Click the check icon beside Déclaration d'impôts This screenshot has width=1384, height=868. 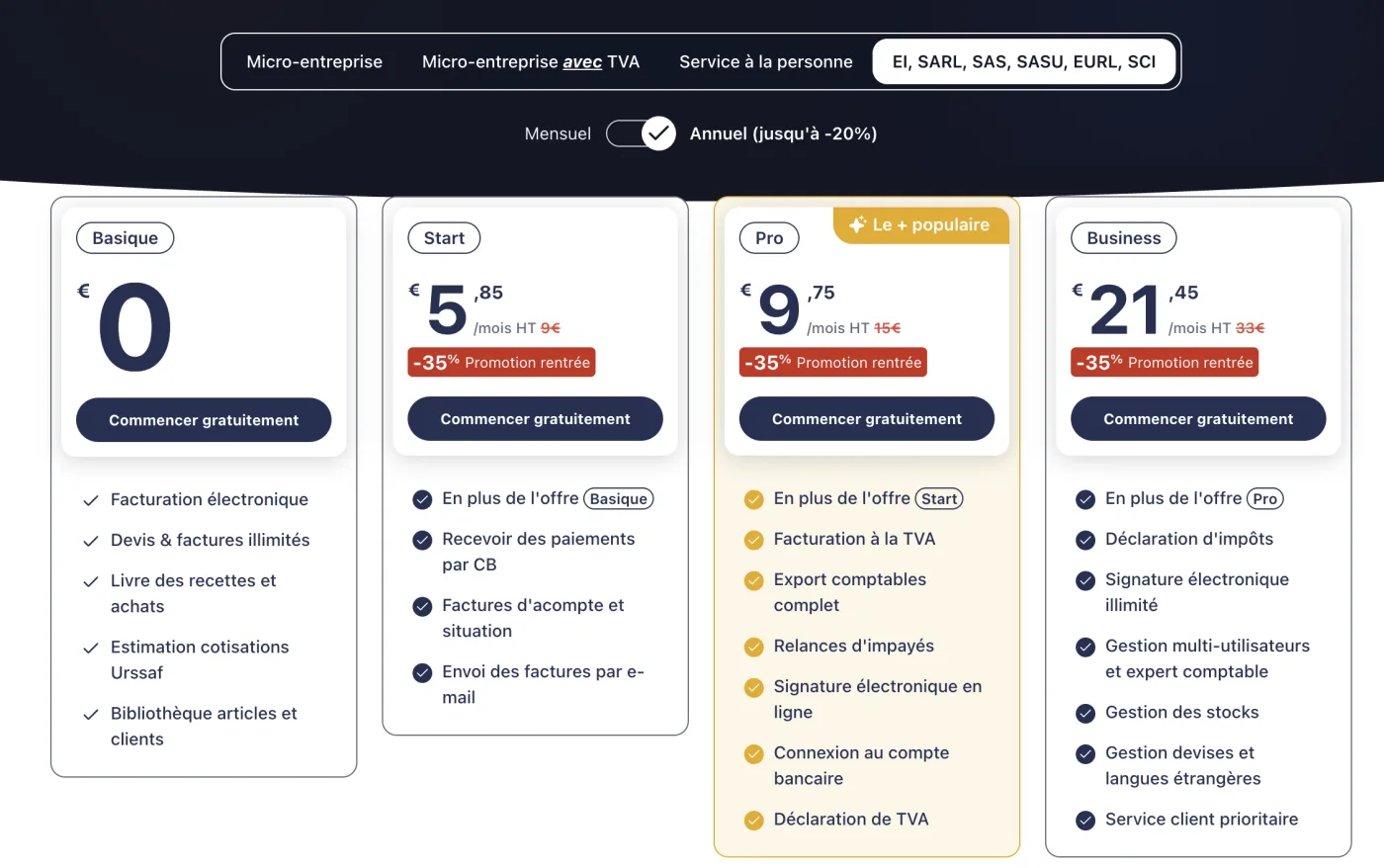click(1085, 540)
